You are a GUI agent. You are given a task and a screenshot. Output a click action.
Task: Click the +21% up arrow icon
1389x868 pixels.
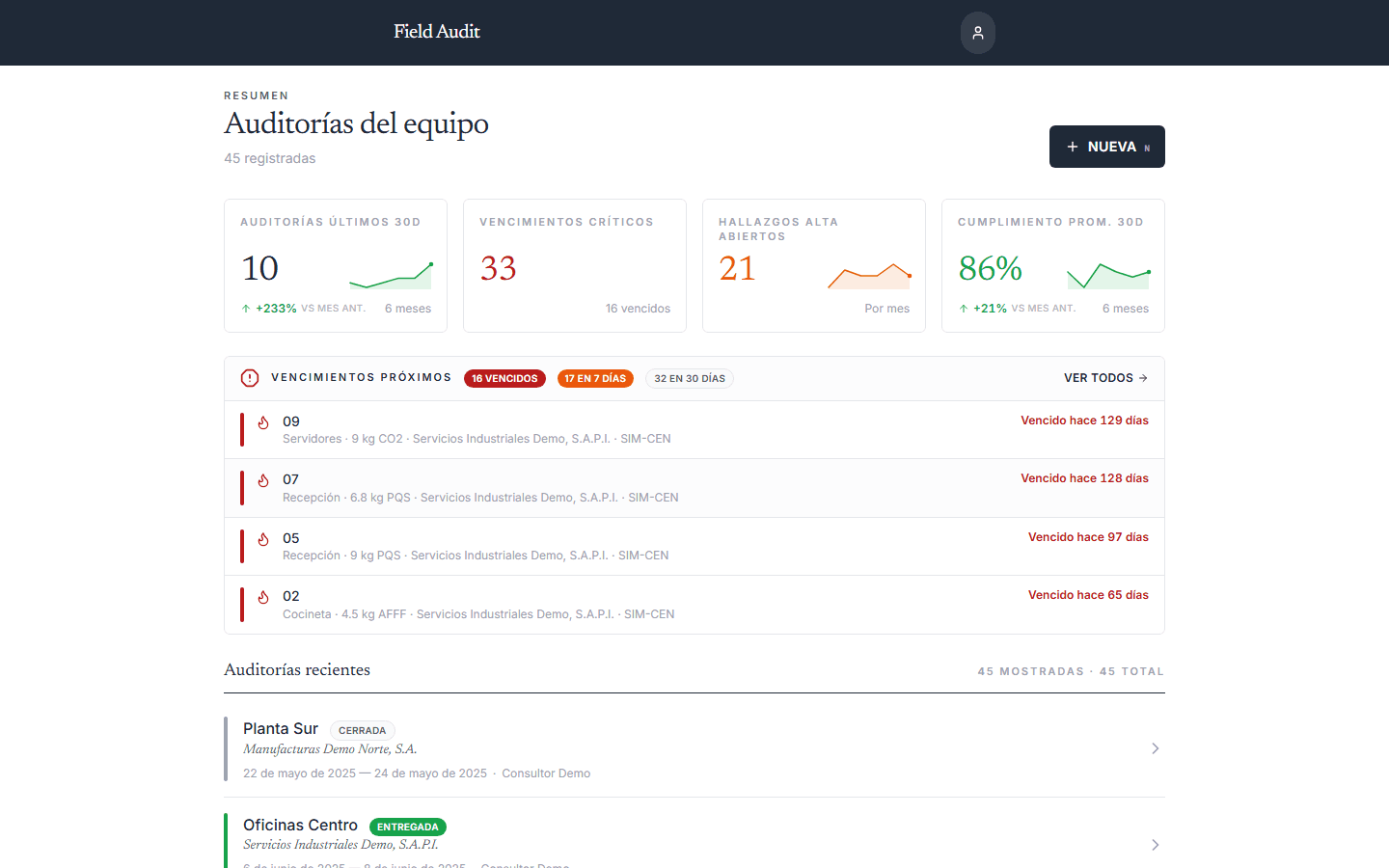tap(964, 309)
